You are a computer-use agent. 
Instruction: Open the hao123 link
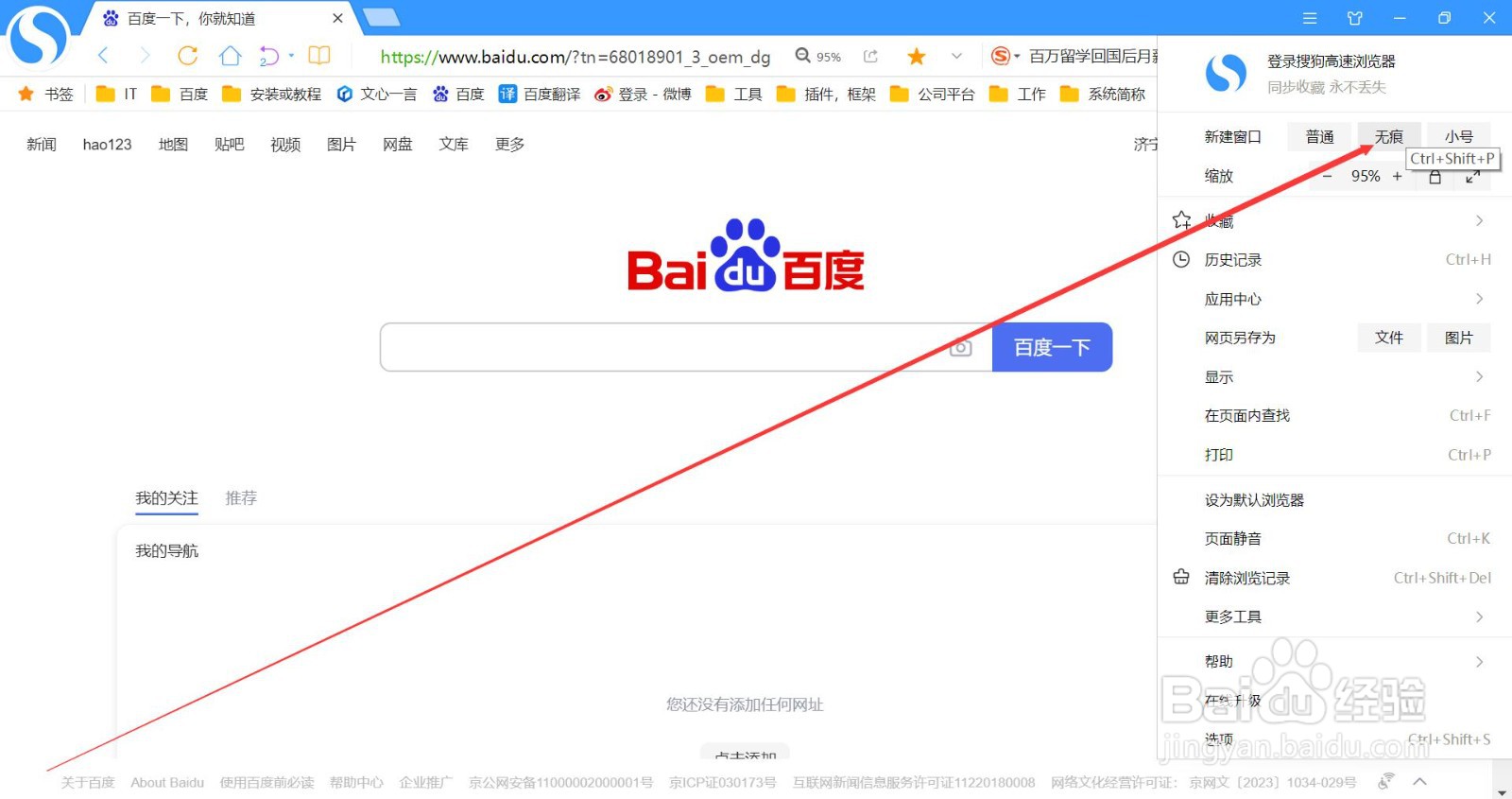pyautogui.click(x=107, y=144)
